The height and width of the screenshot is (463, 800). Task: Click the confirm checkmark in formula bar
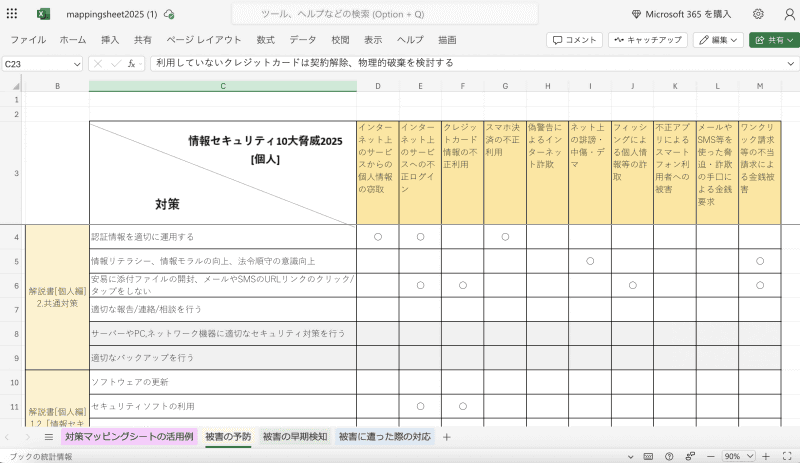click(x=116, y=64)
